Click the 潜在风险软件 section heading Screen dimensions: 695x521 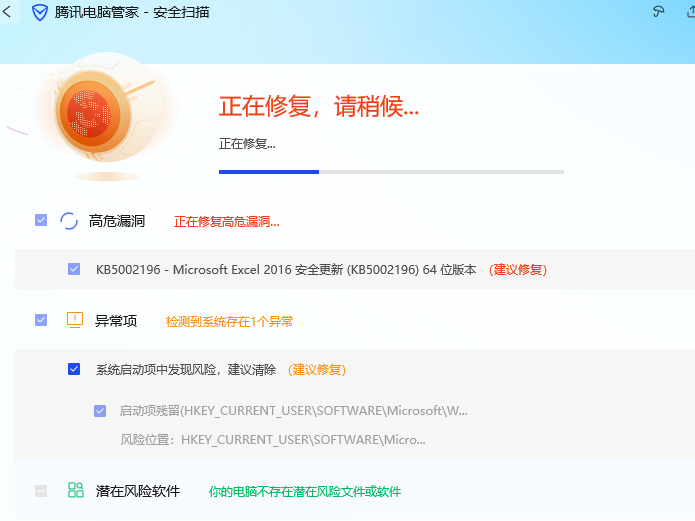pyautogui.click(x=138, y=491)
